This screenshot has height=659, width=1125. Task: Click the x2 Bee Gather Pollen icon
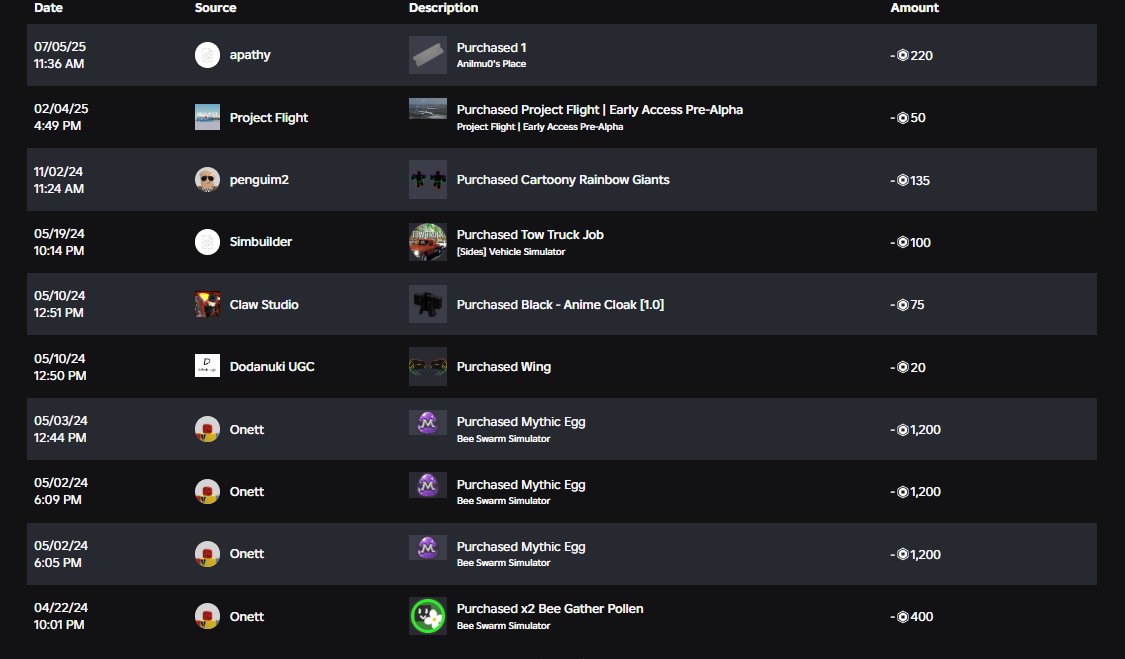click(x=428, y=616)
